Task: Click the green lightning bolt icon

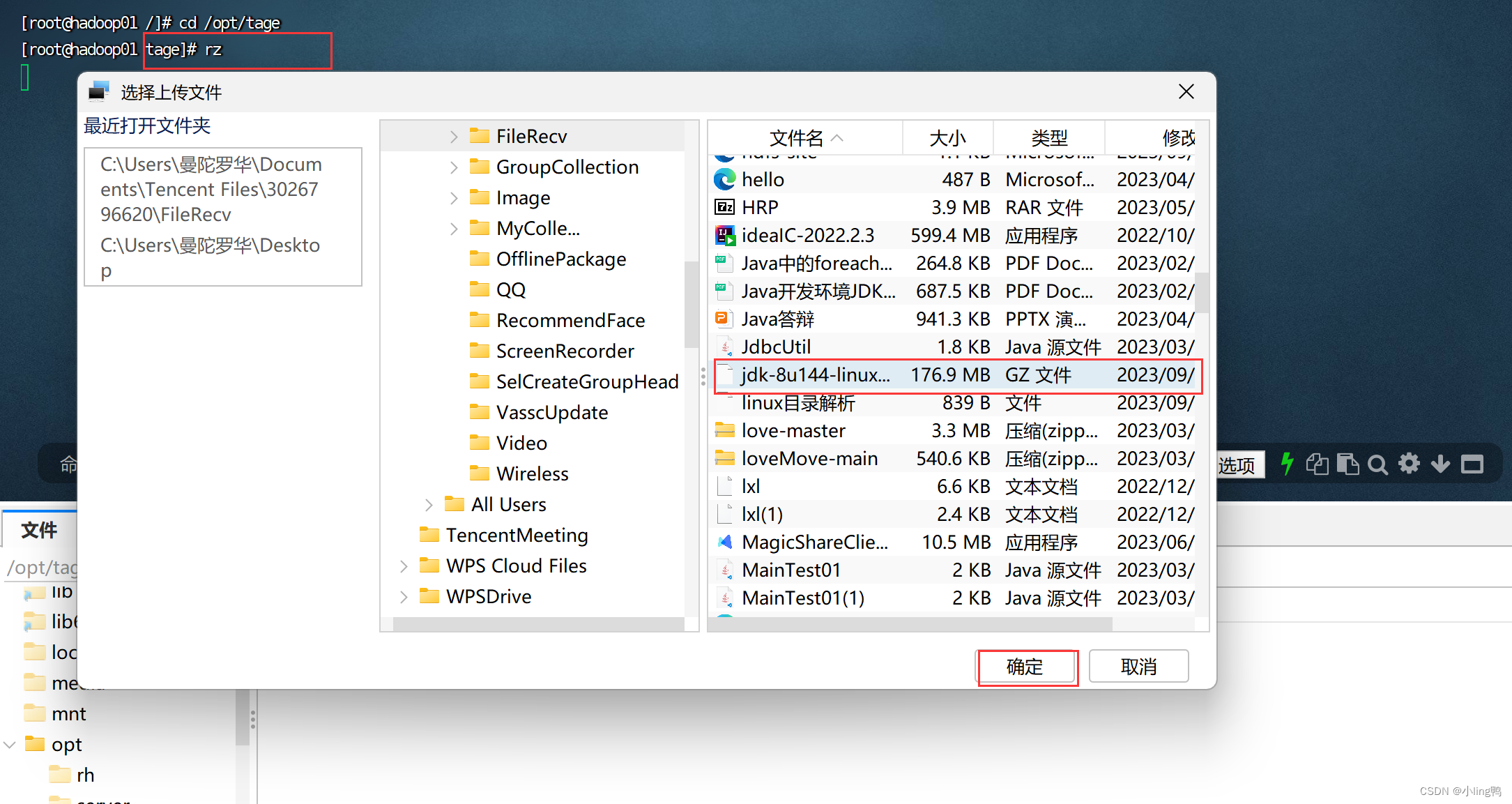Action: point(1287,464)
